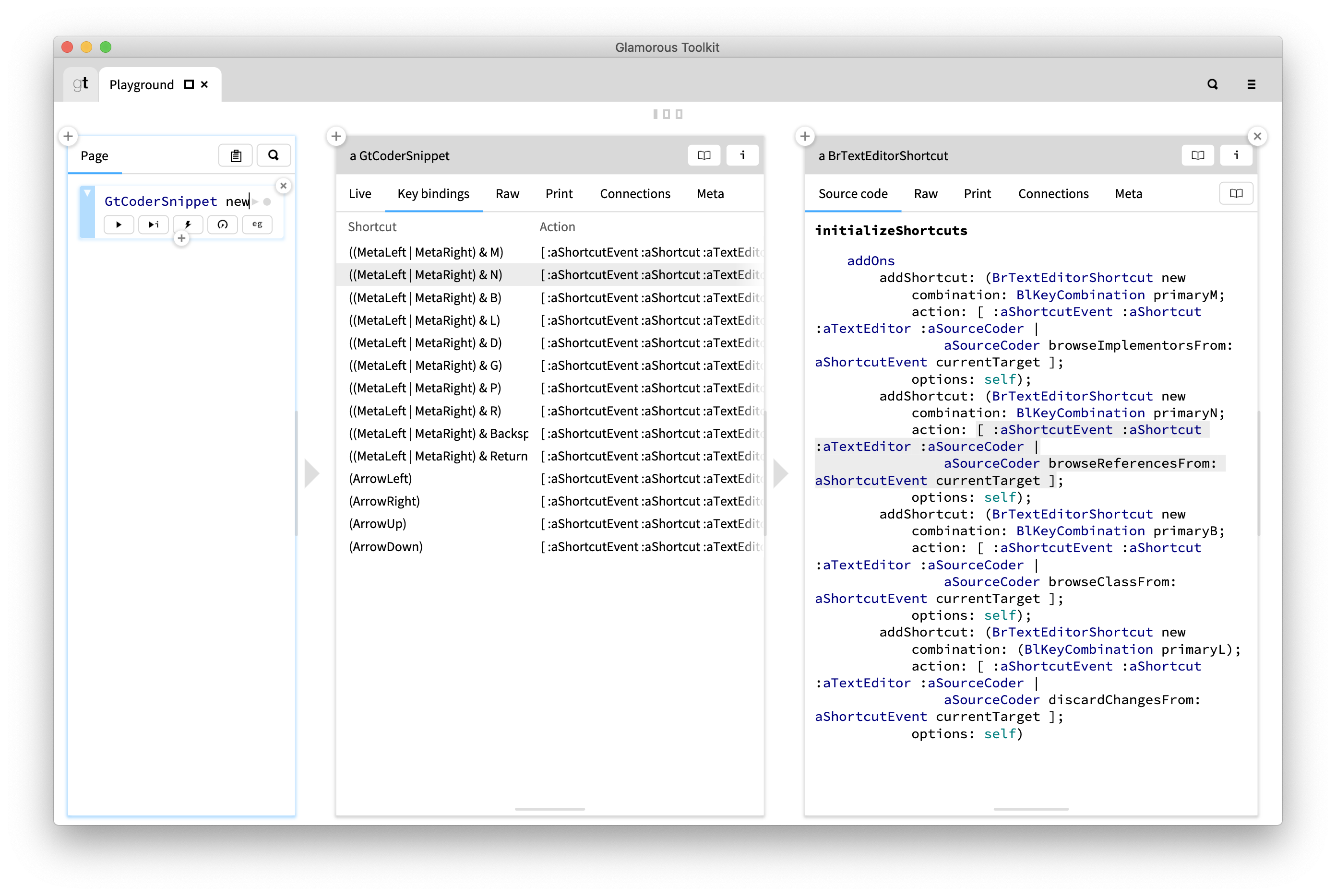This screenshot has width=1336, height=896.
Task: Close the BrTextEditorShortcut pane
Action: click(1257, 136)
